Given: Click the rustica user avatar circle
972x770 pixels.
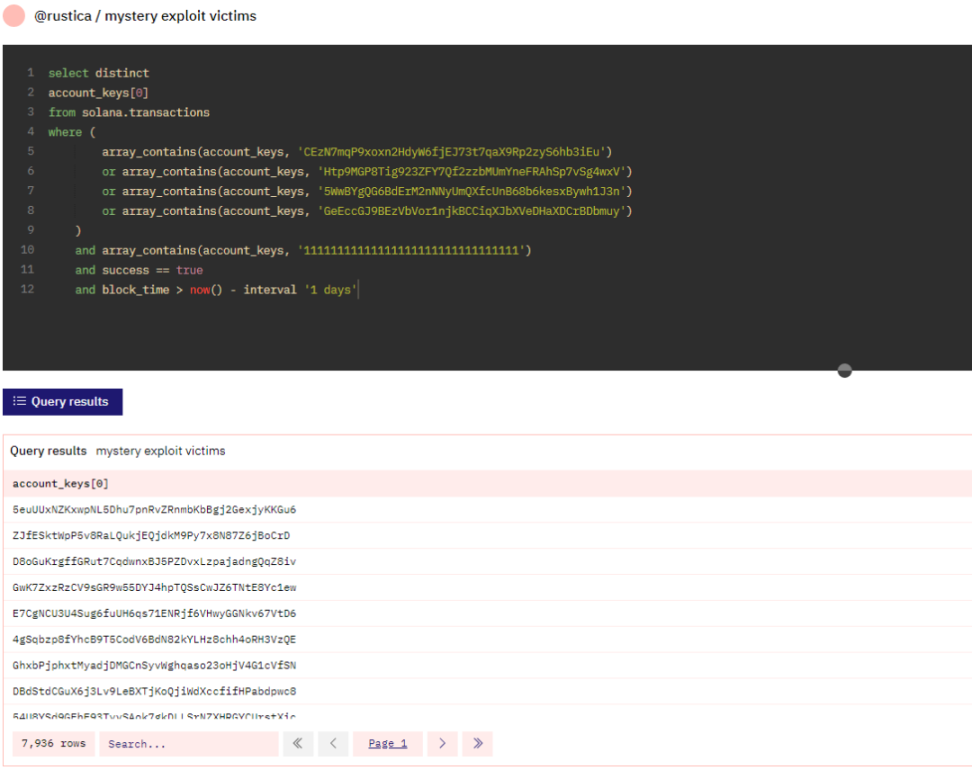Looking at the screenshot, I should (14, 16).
